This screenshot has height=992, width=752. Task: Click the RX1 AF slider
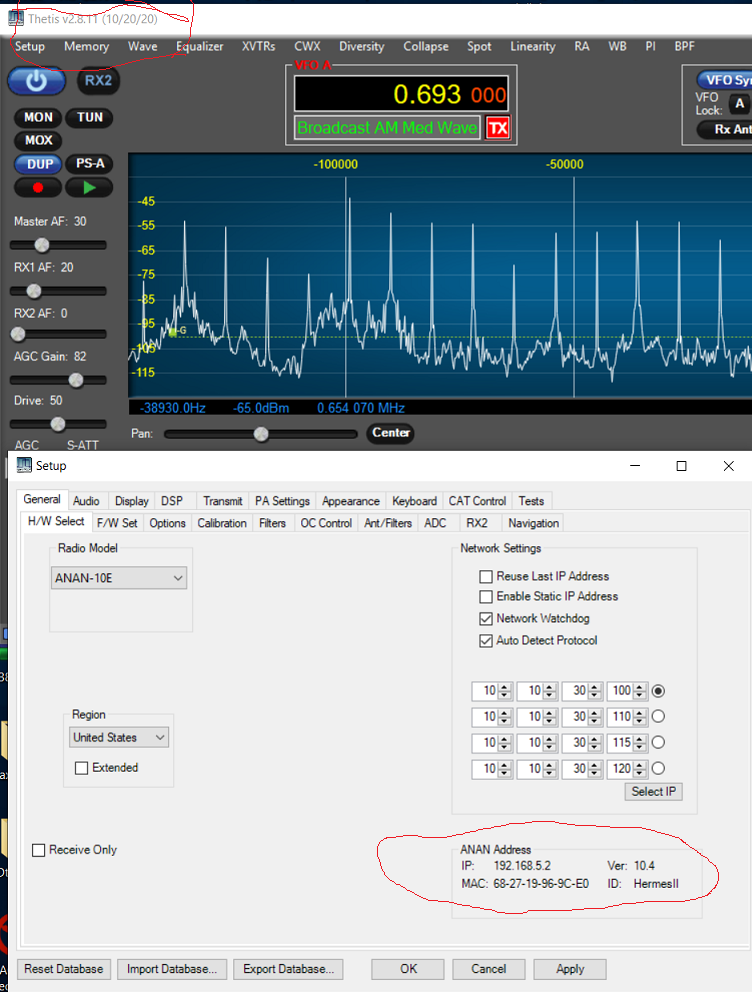[58, 291]
